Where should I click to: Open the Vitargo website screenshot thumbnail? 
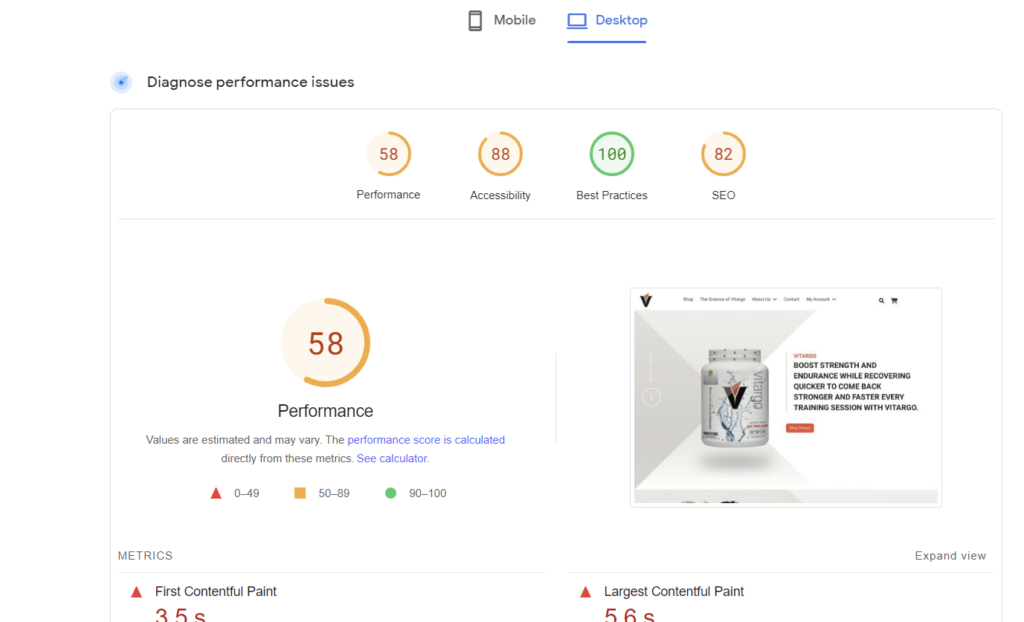[785, 397]
